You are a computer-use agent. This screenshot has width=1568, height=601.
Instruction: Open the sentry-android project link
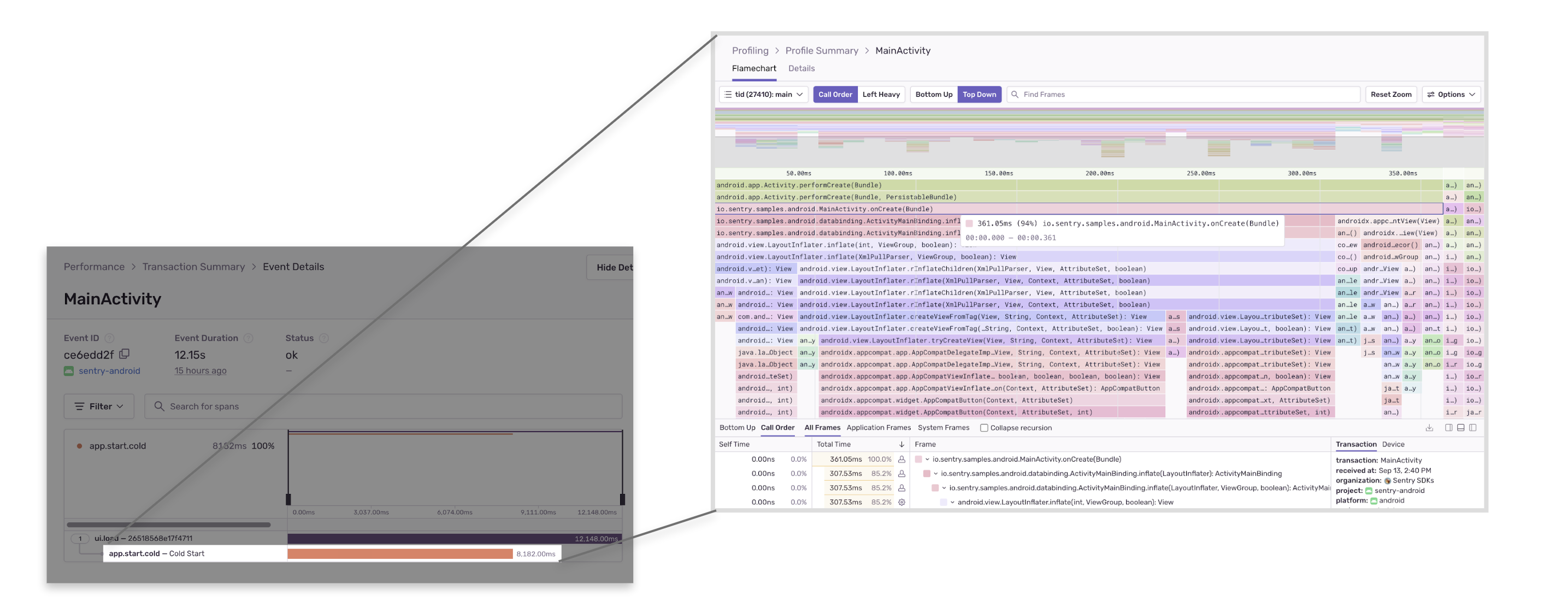[109, 371]
